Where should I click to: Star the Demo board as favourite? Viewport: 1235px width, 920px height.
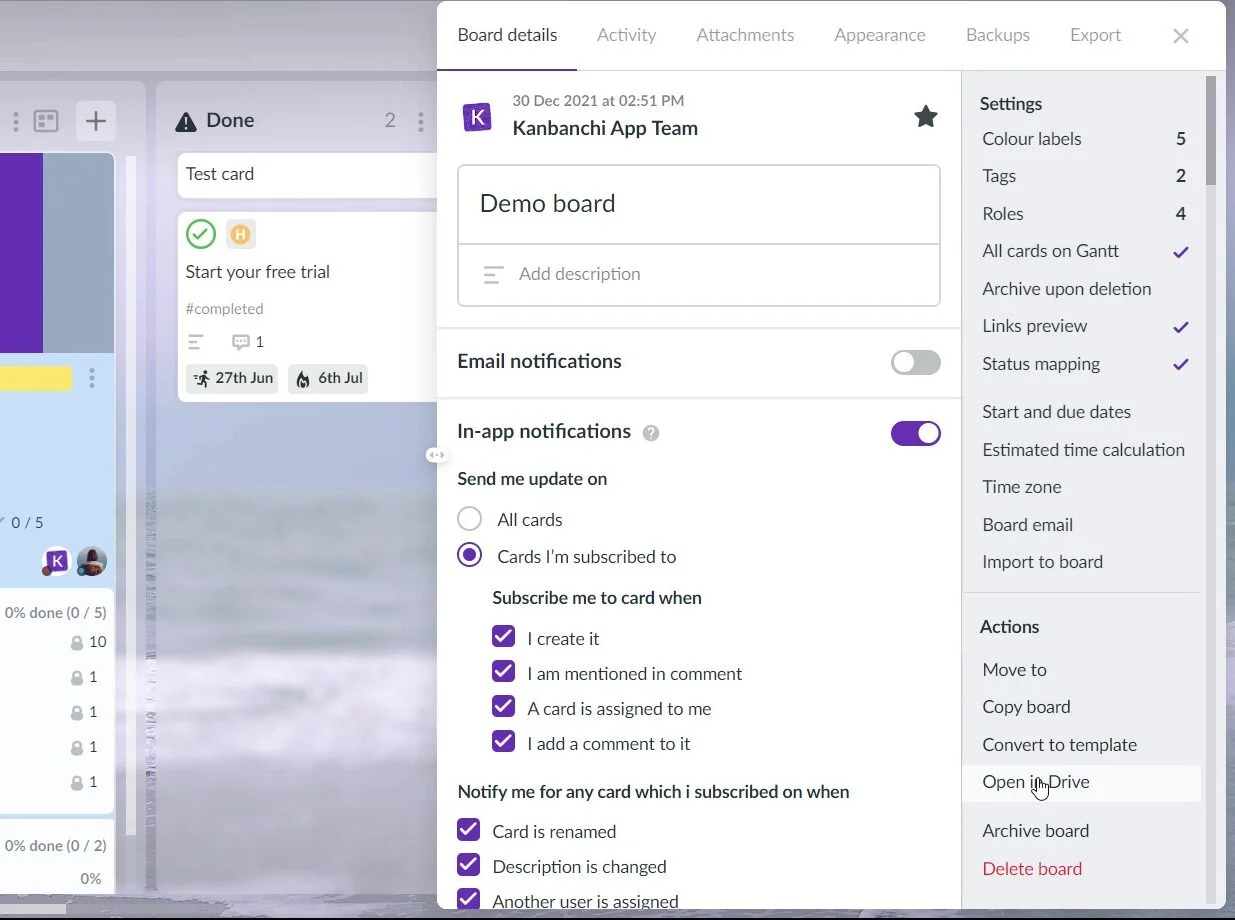coord(926,117)
